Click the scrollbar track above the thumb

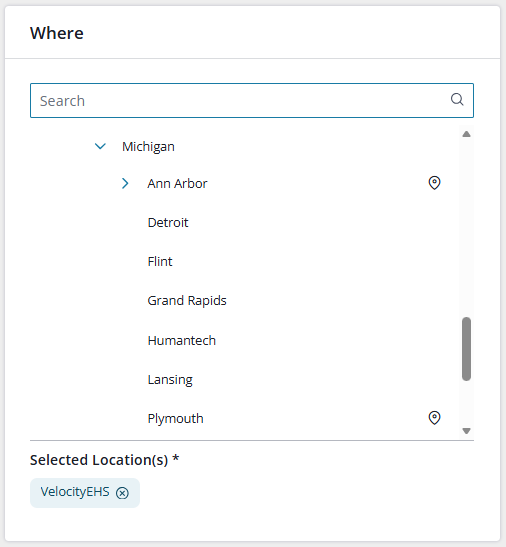coord(467,227)
